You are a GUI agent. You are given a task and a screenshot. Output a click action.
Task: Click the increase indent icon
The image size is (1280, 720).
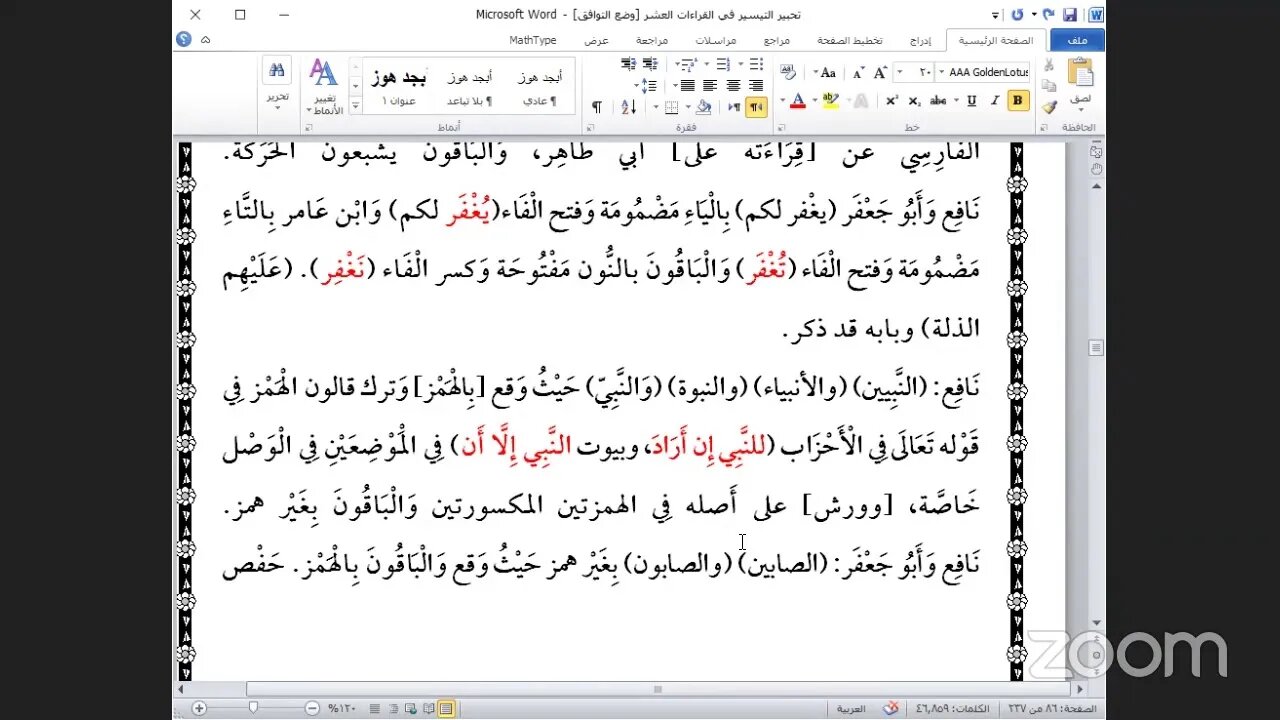(x=629, y=64)
